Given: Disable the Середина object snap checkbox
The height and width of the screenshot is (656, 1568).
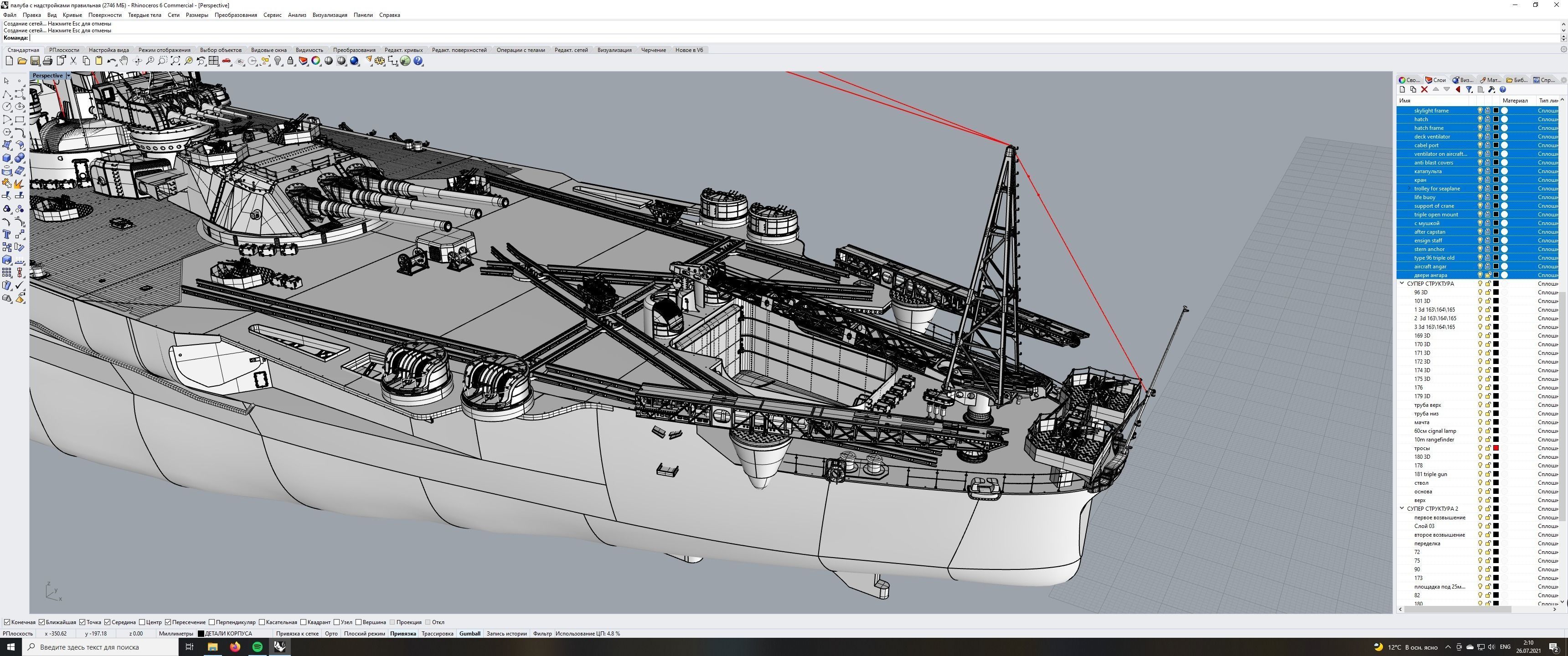Looking at the screenshot, I should 108,622.
